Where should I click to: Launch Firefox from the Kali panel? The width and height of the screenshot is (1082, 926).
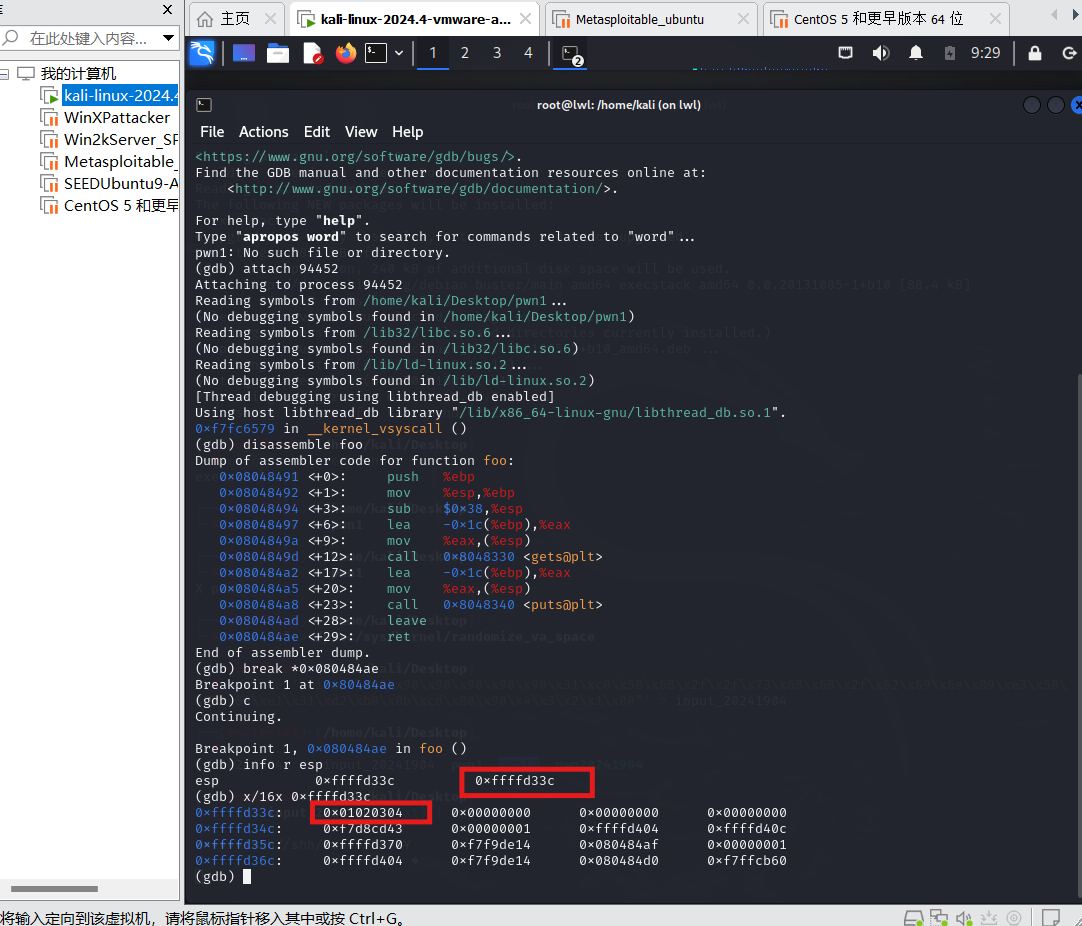[x=346, y=53]
